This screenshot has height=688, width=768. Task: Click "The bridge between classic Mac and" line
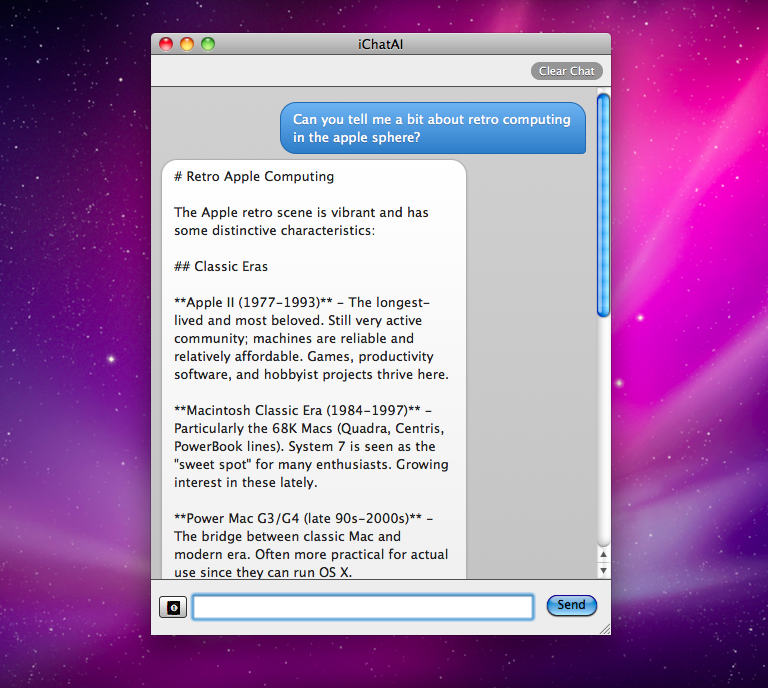click(288, 536)
